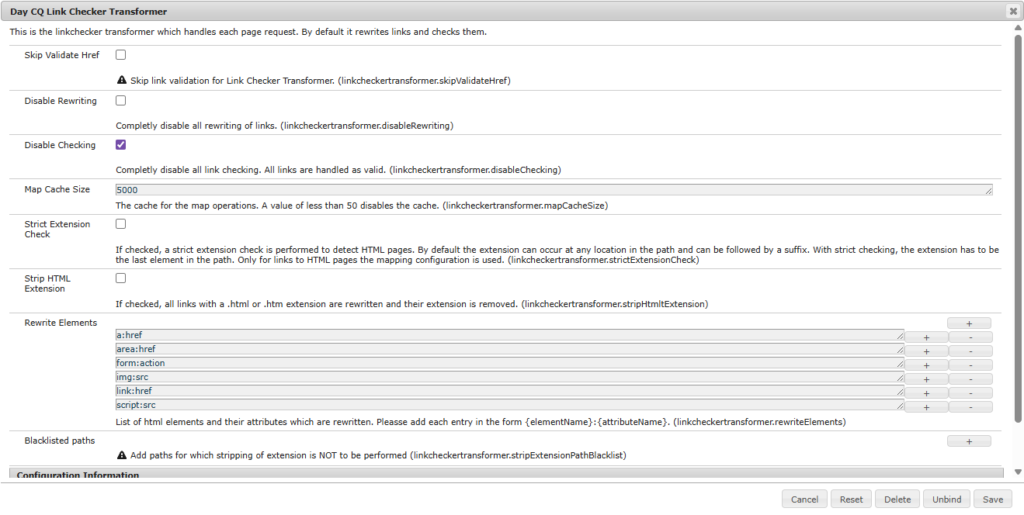This screenshot has width=1024, height=515.
Task: Remove the script:src rewrite element
Action: click(970, 407)
